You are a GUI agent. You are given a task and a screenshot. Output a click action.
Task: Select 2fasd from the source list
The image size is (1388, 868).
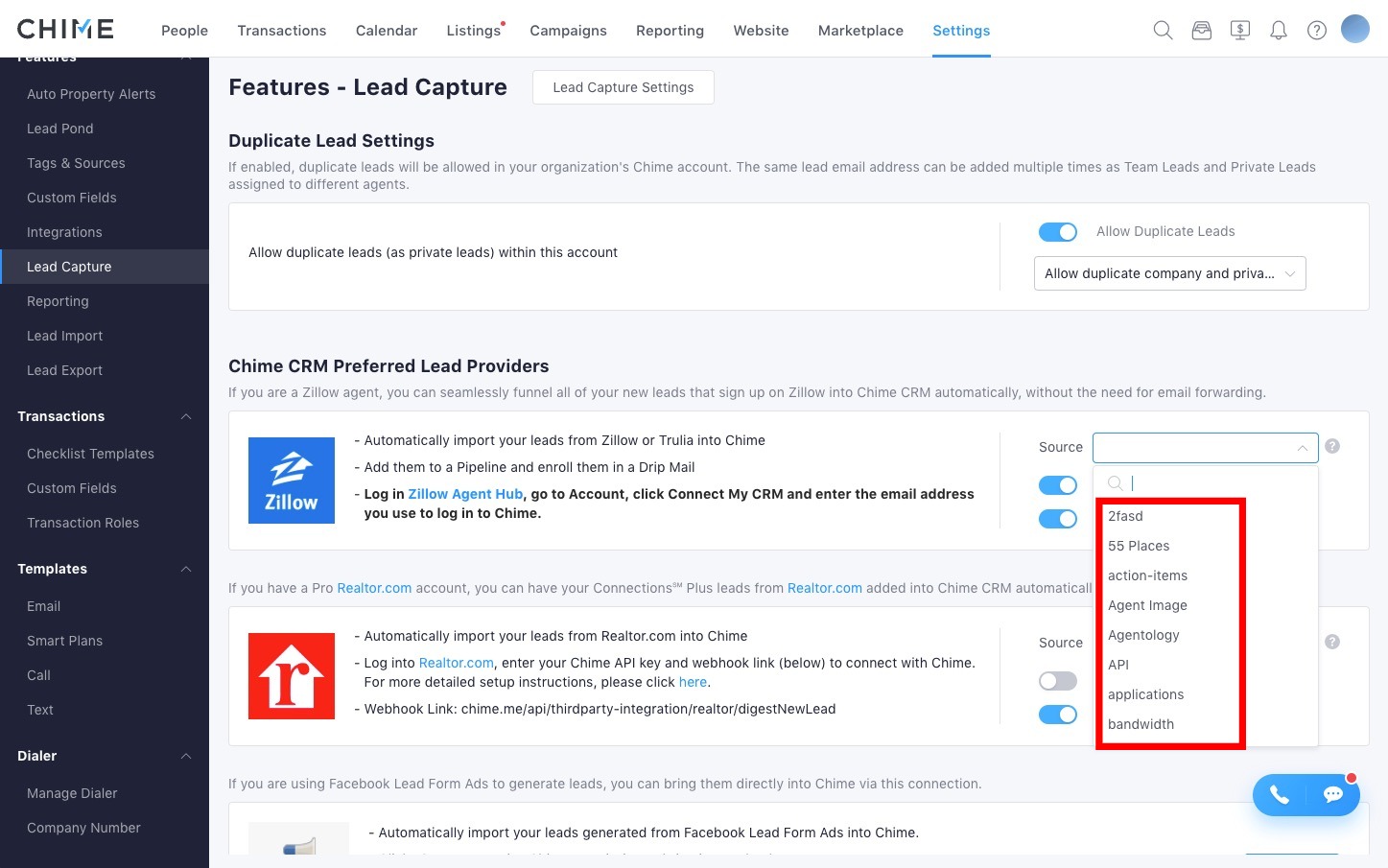click(x=1206, y=516)
